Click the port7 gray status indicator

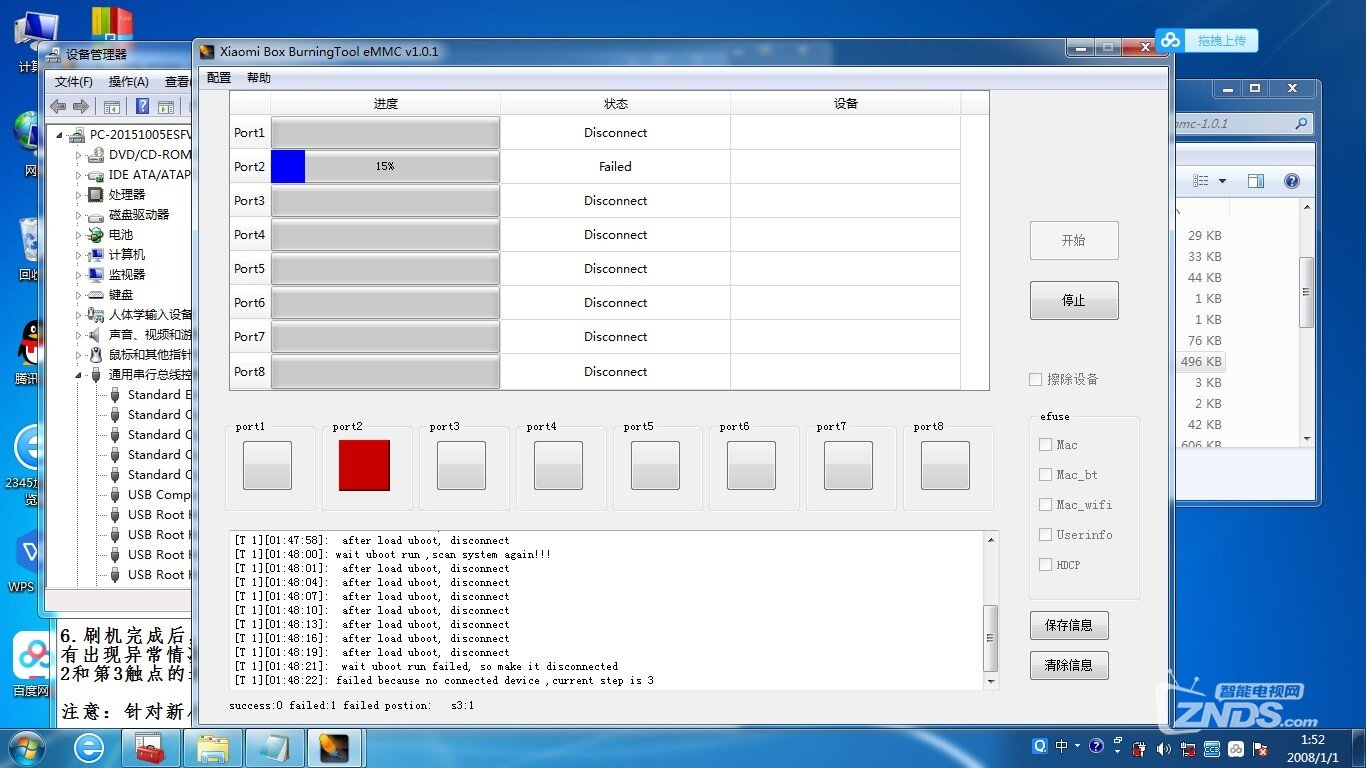848,466
